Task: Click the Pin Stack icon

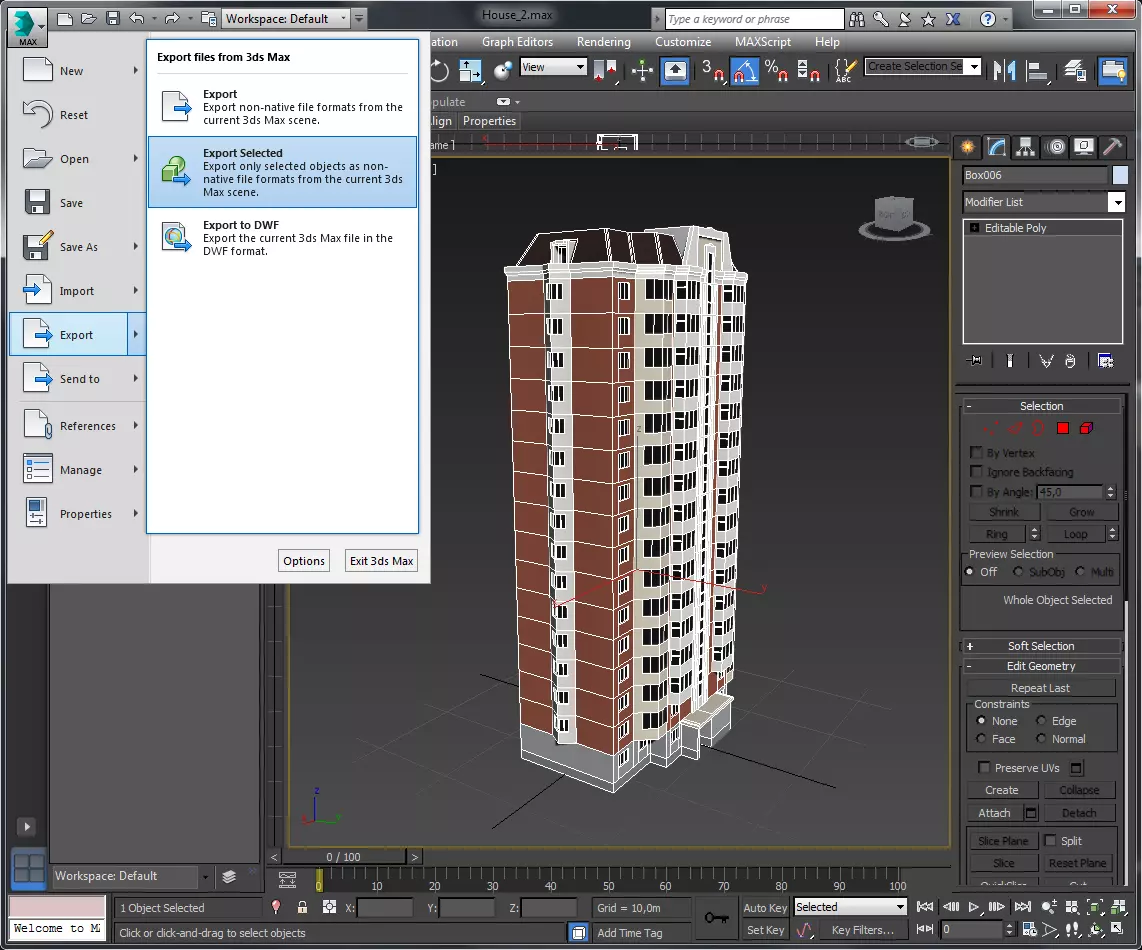Action: tap(975, 361)
